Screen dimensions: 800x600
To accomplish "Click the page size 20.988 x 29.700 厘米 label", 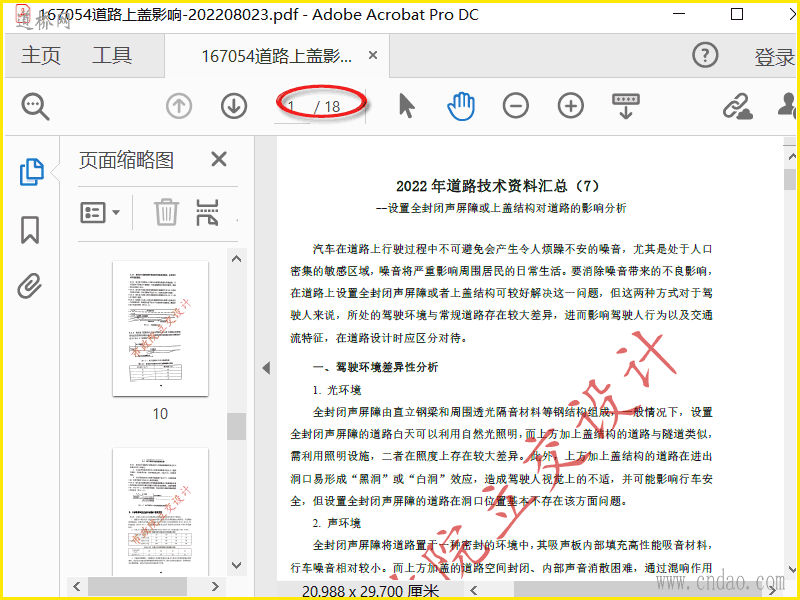I will tap(370, 591).
